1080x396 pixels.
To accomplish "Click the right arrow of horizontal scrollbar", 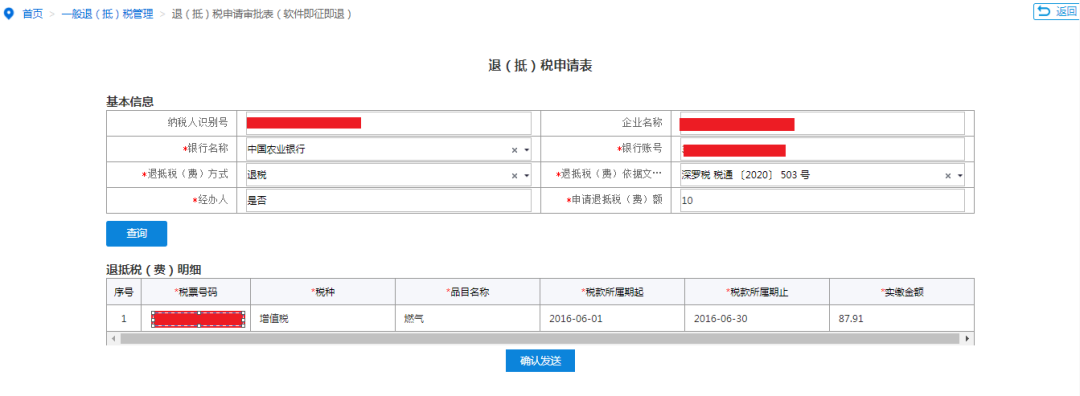I will click(968, 339).
